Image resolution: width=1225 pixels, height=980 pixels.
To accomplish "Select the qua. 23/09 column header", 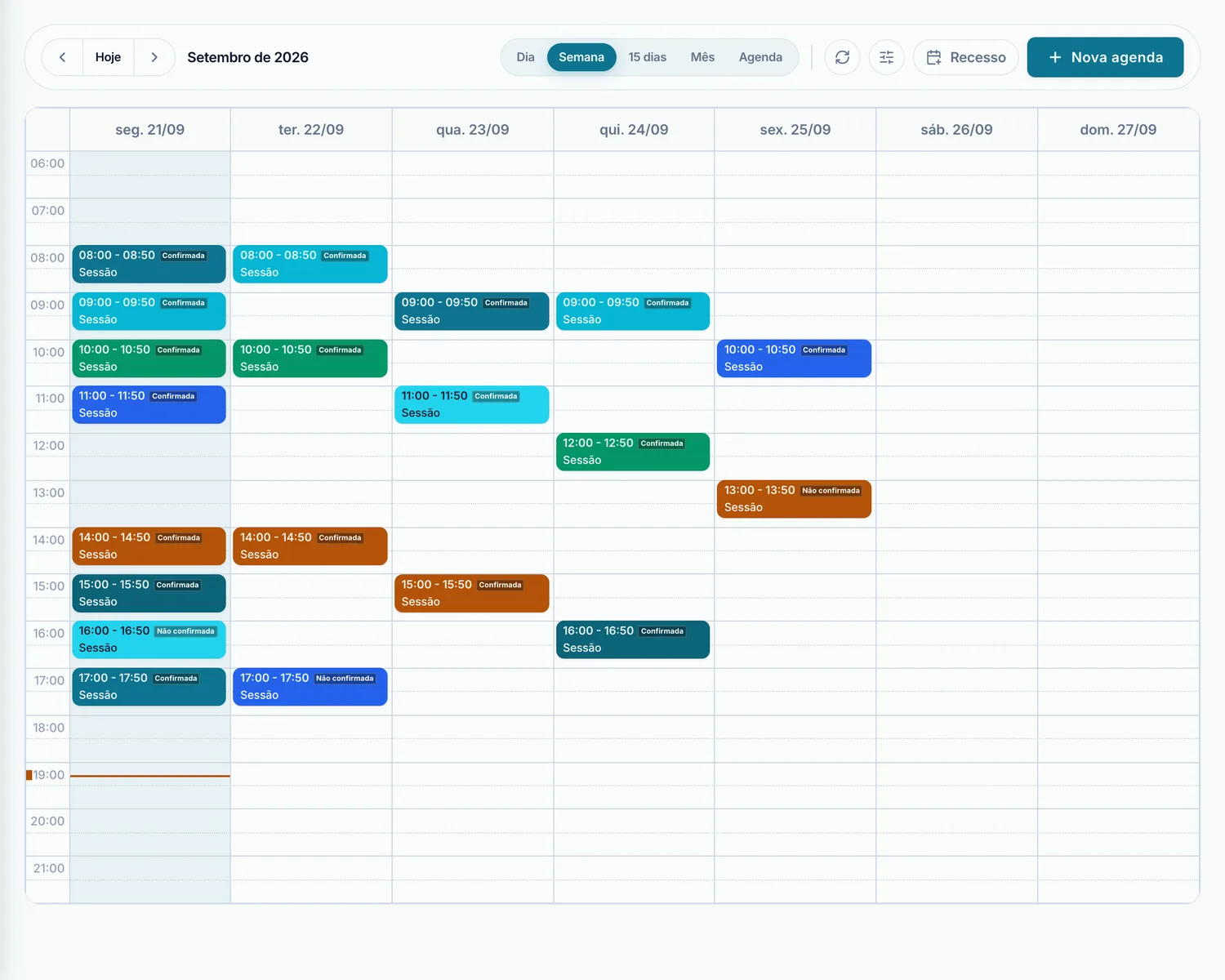I will click(x=473, y=130).
